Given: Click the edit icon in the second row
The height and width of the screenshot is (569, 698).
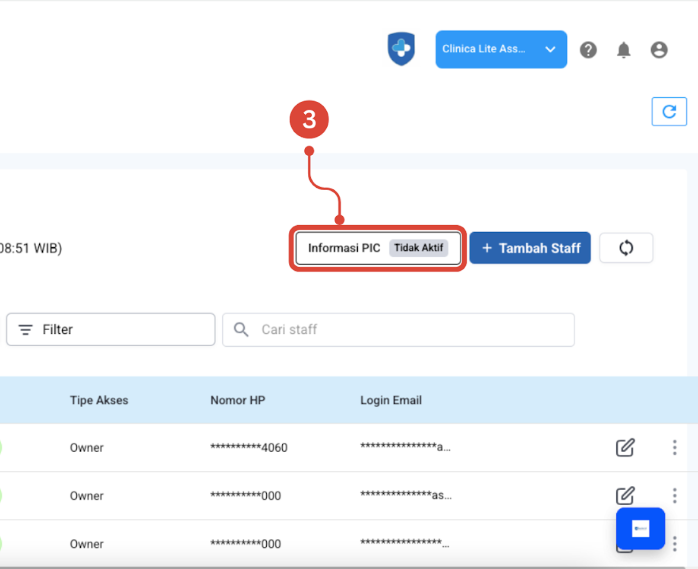Looking at the screenshot, I should [x=625, y=495].
